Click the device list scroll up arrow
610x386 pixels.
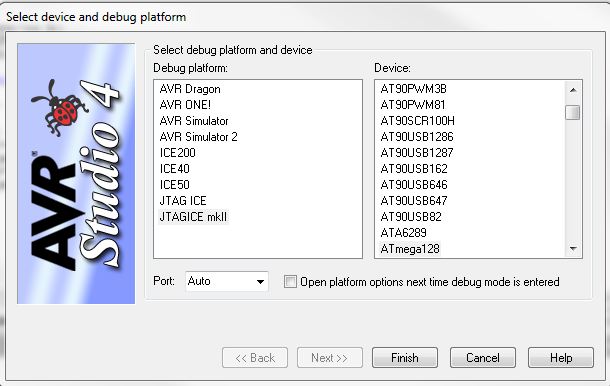point(573,90)
